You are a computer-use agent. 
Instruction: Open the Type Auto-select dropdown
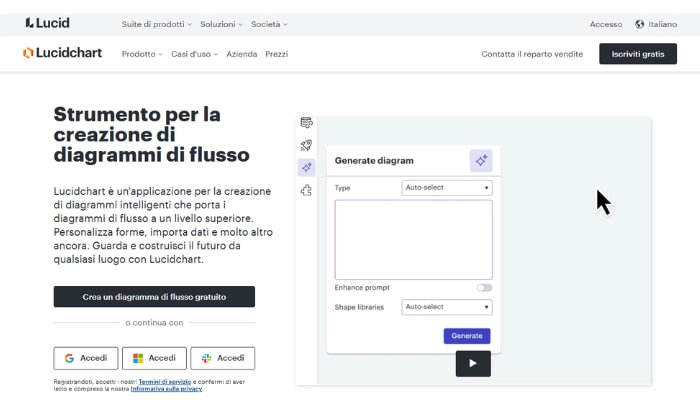(447, 188)
